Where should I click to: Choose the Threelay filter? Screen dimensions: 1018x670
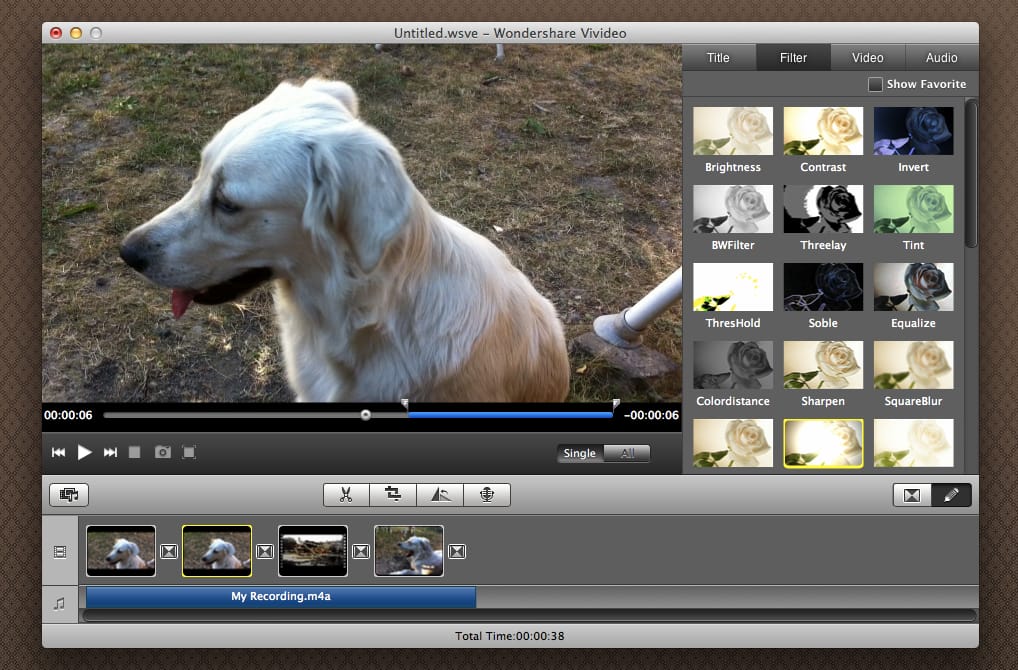click(823, 209)
